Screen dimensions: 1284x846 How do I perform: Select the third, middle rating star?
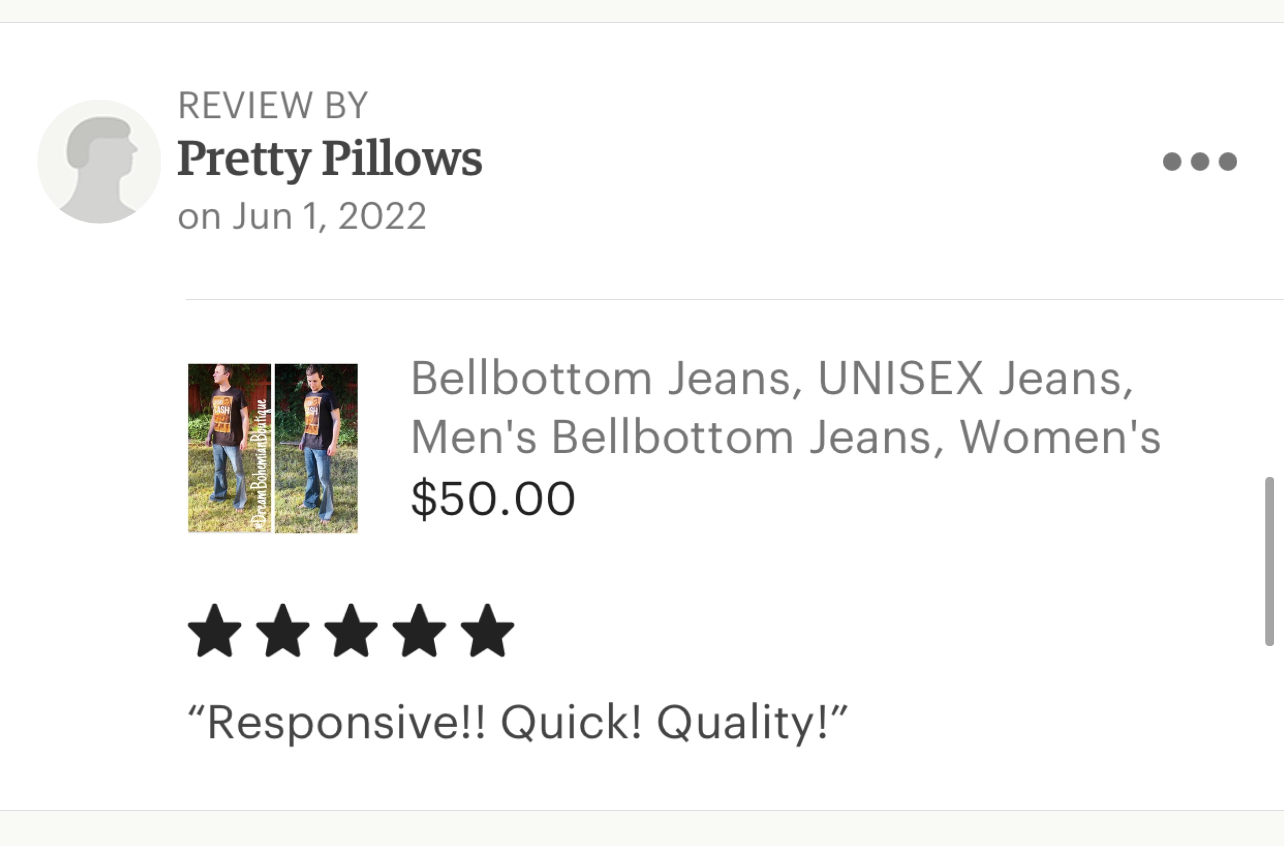coord(351,631)
